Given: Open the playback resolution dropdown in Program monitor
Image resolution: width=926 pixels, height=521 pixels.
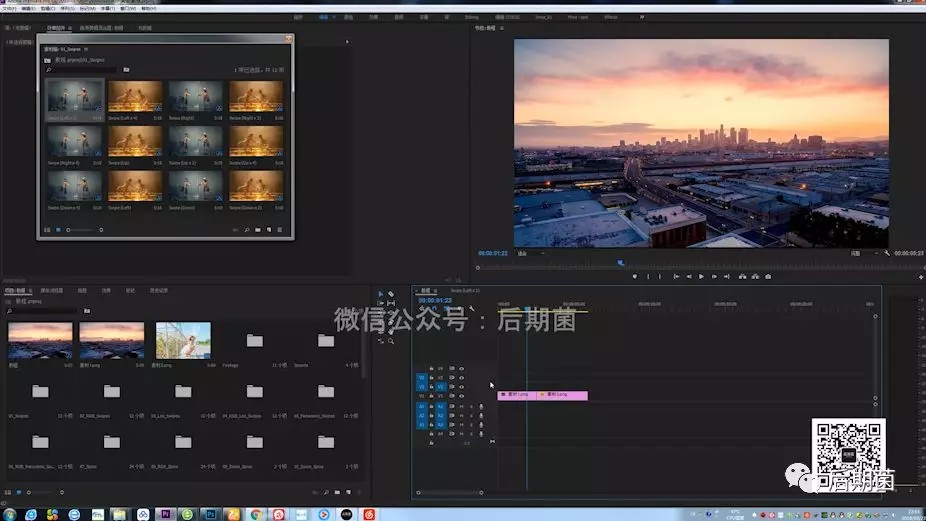Looking at the screenshot, I should pyautogui.click(x=860, y=253).
